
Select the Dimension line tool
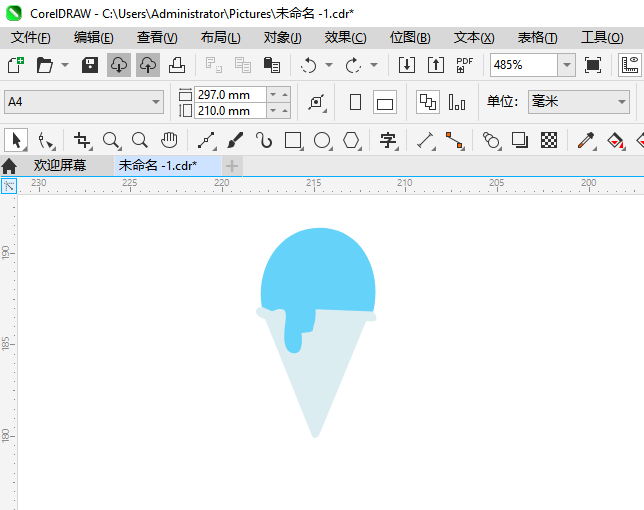[426, 140]
